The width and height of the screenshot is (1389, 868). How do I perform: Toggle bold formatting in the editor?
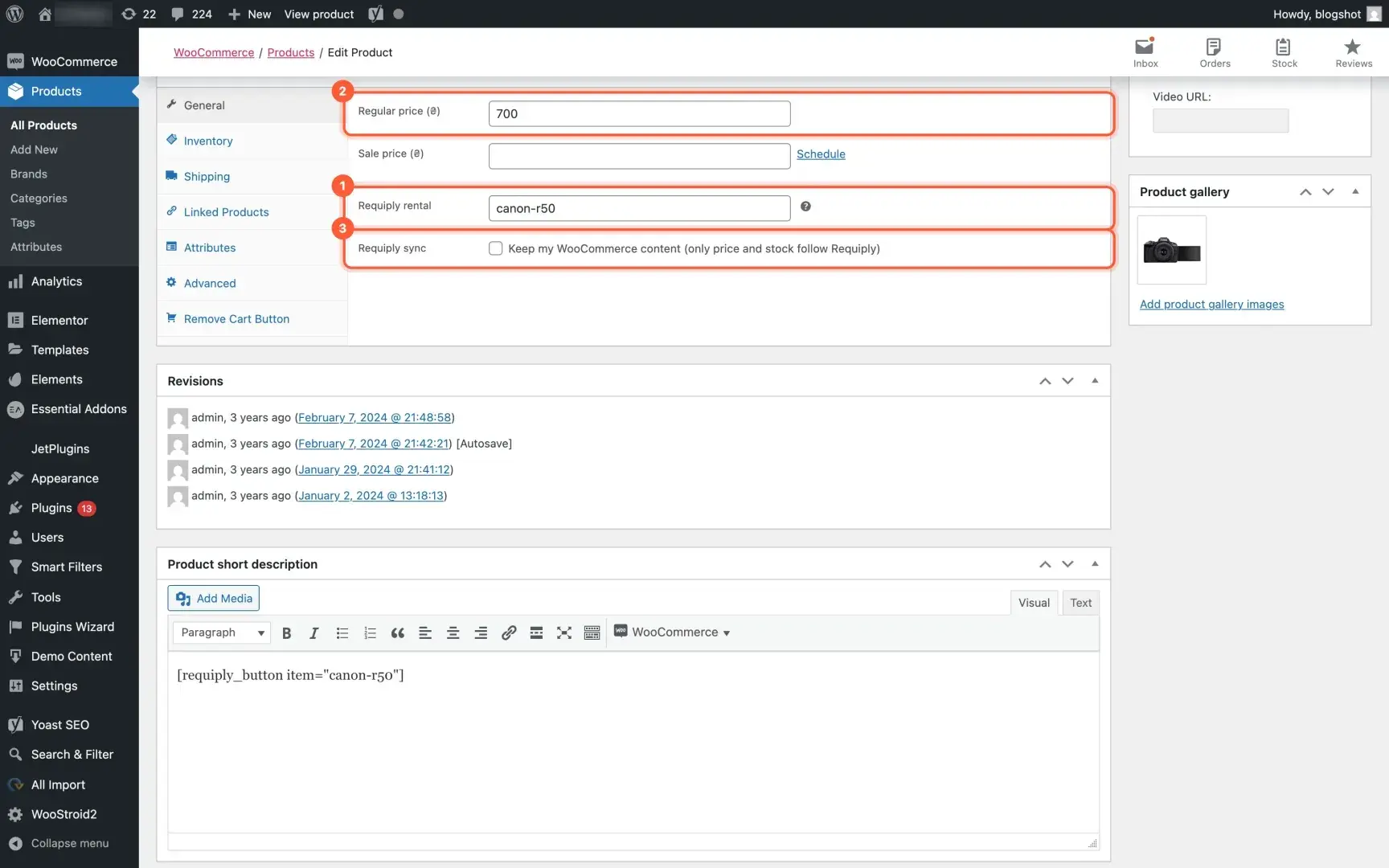pyautogui.click(x=286, y=633)
